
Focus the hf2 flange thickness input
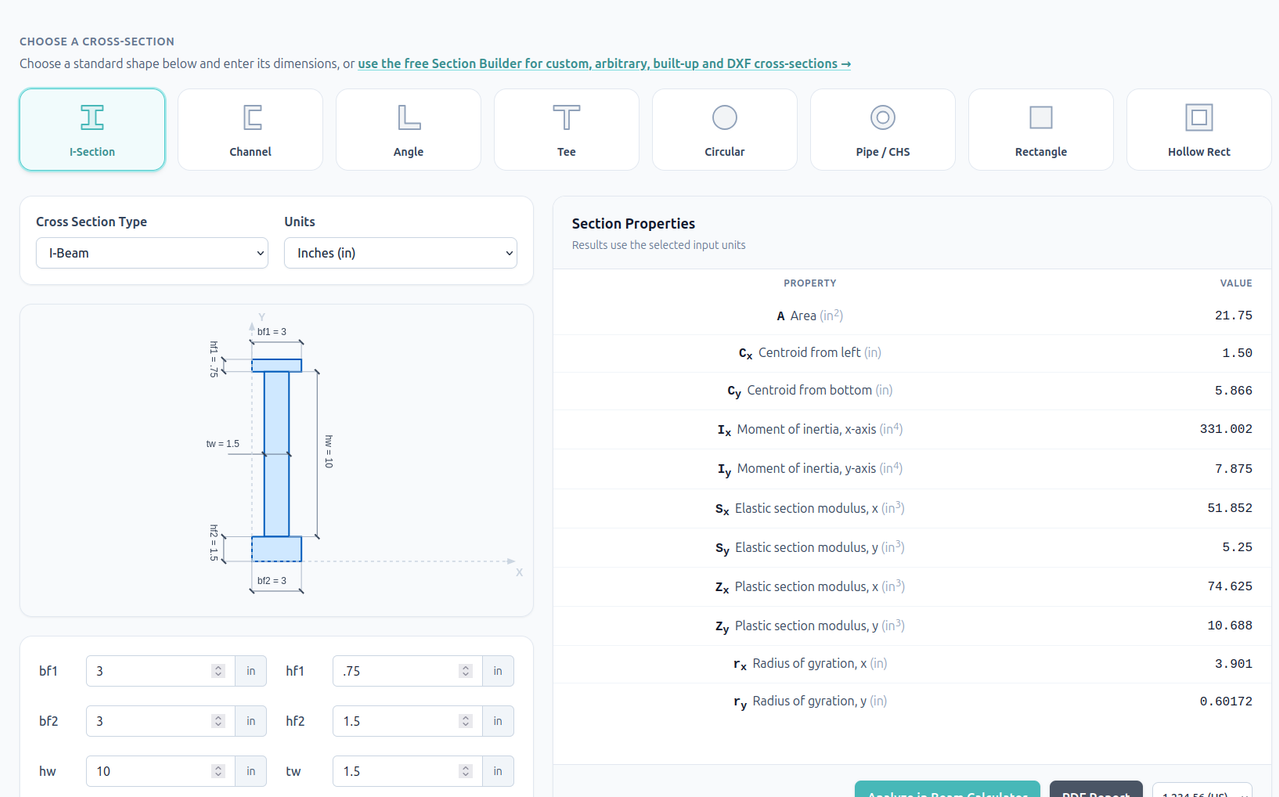click(x=407, y=721)
